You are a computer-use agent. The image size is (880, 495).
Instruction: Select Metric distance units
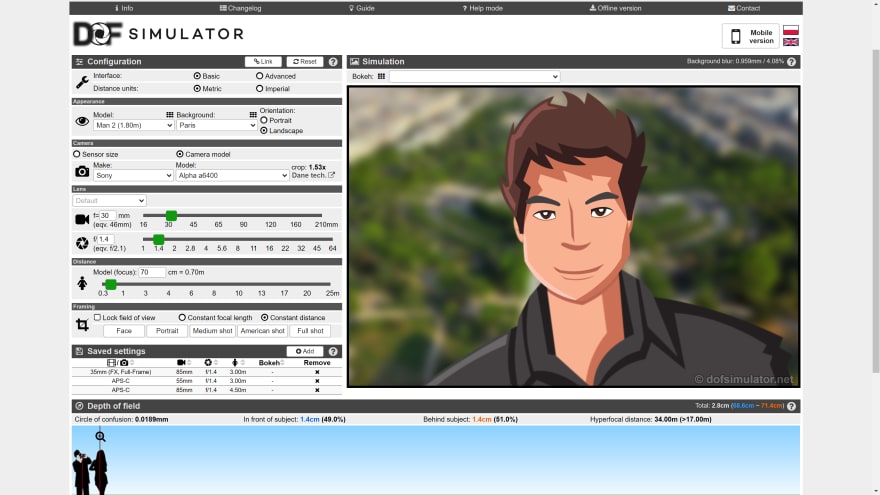coord(197,89)
